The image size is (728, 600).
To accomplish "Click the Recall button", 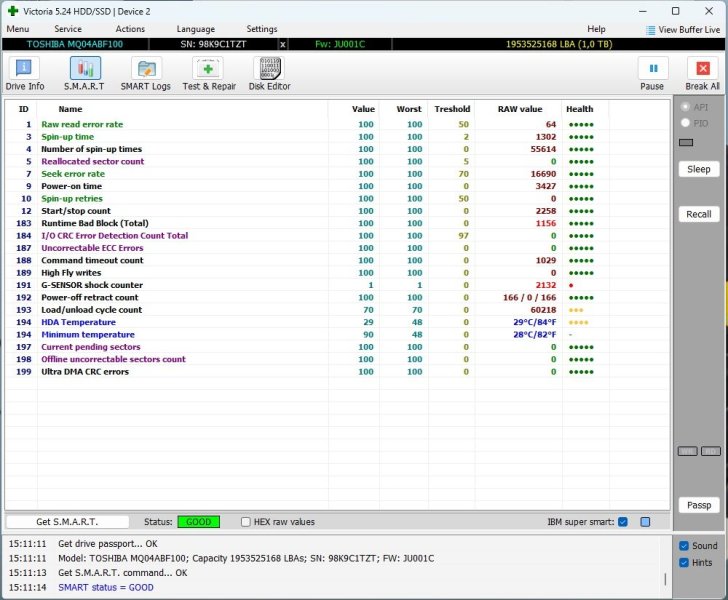I will (699, 215).
